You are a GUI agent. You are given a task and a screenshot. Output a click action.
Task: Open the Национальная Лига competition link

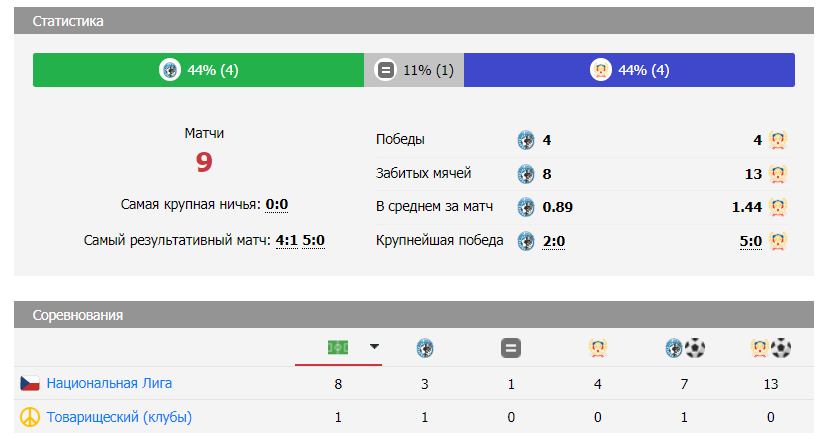pos(109,383)
